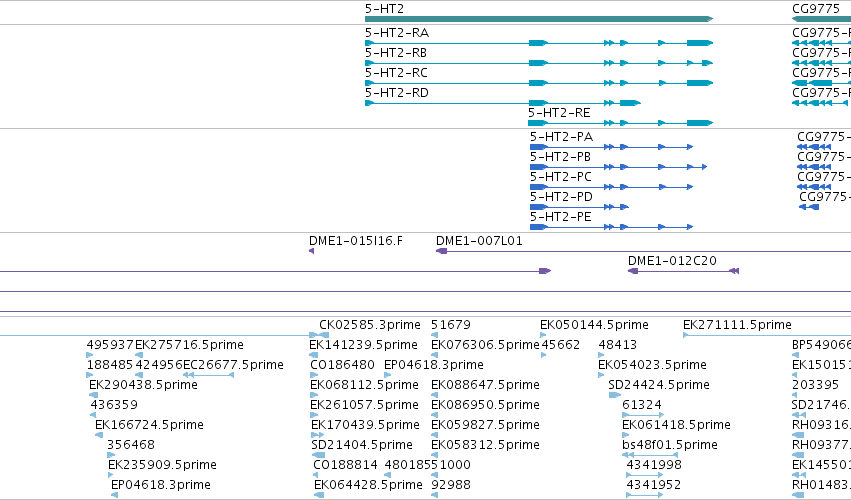851x500 pixels.
Task: Select the 5-HT2-RE transcript
Action: [620, 123]
